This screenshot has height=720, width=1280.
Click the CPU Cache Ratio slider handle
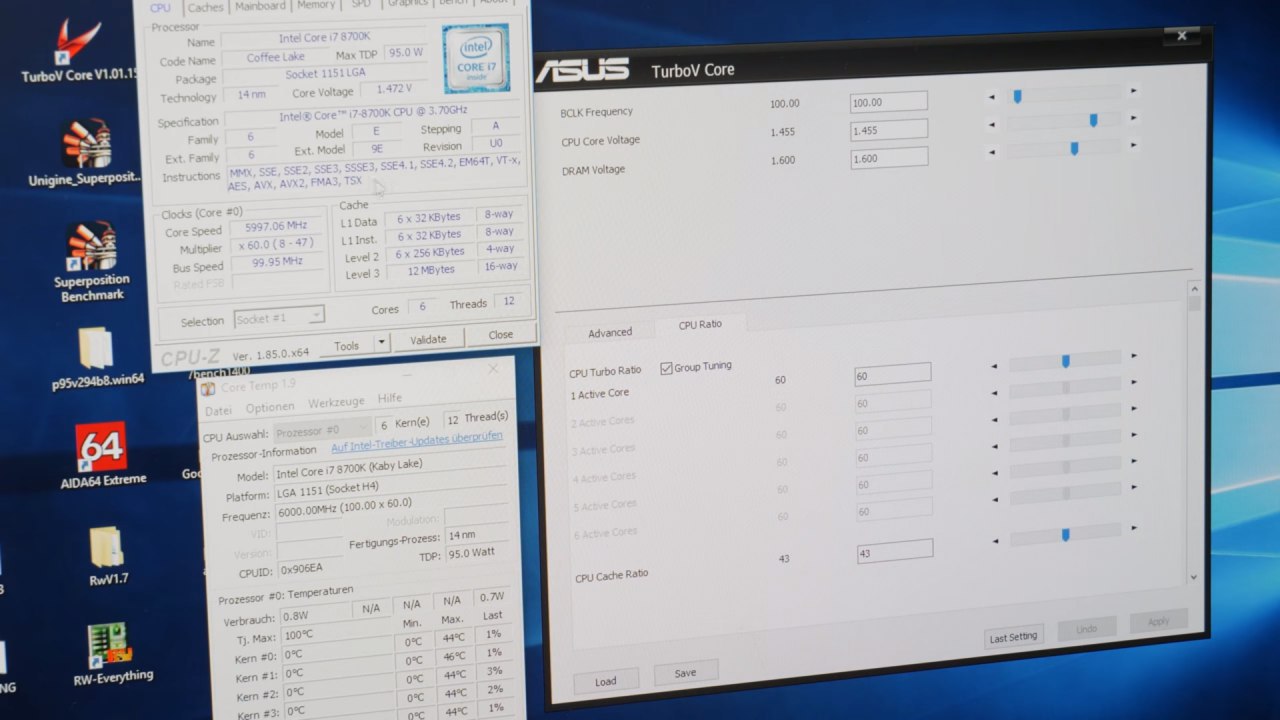1066,534
